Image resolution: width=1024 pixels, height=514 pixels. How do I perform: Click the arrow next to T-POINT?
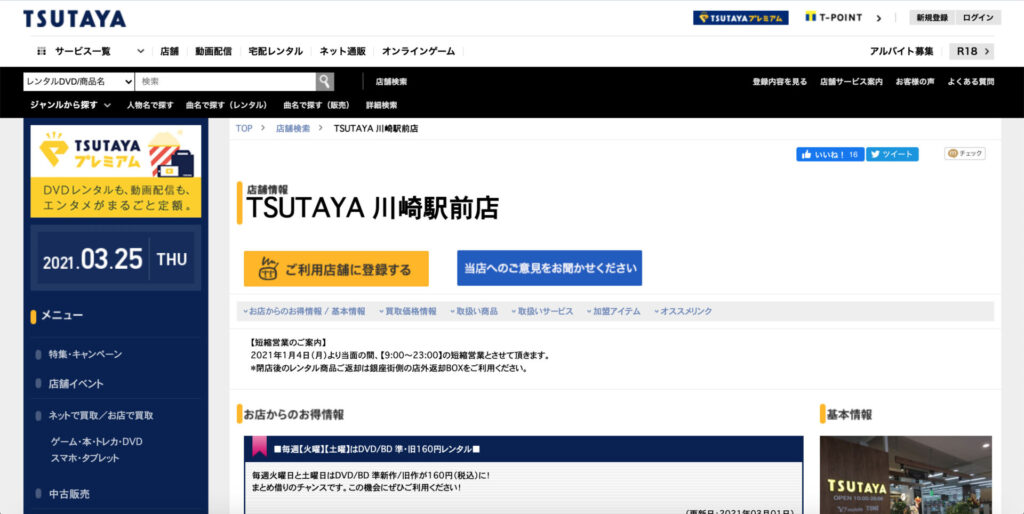point(878,18)
